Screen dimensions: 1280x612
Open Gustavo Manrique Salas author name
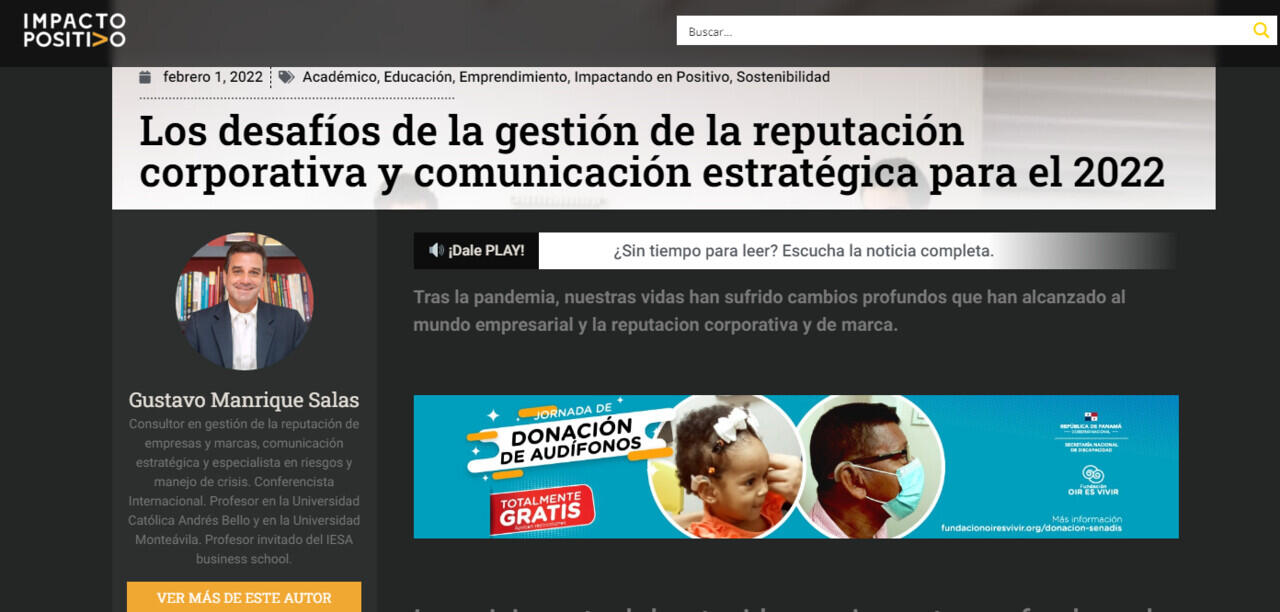pyautogui.click(x=244, y=400)
